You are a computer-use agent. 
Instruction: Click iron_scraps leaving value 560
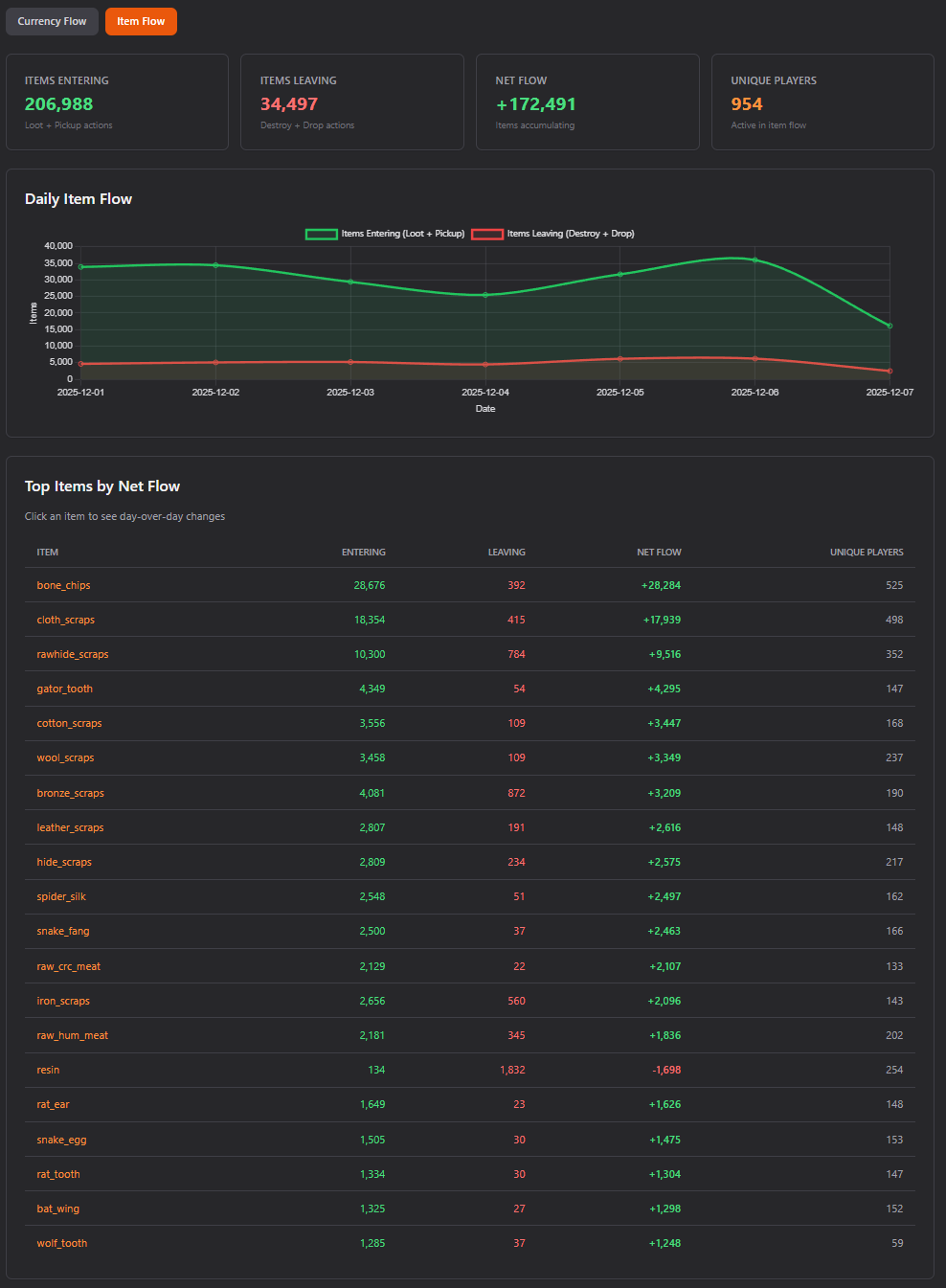(516, 1001)
